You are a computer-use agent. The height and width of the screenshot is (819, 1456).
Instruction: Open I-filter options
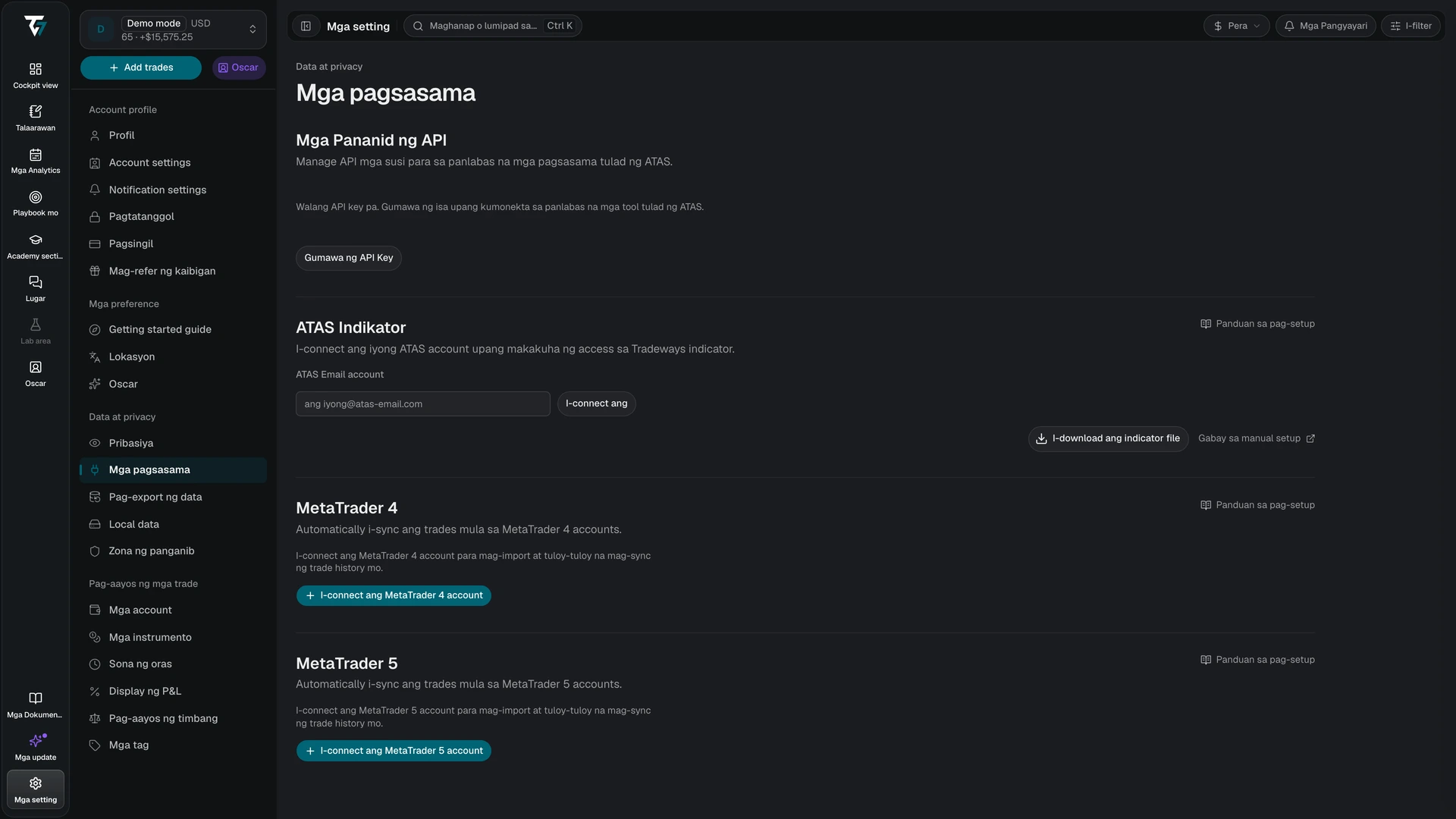[x=1410, y=26]
